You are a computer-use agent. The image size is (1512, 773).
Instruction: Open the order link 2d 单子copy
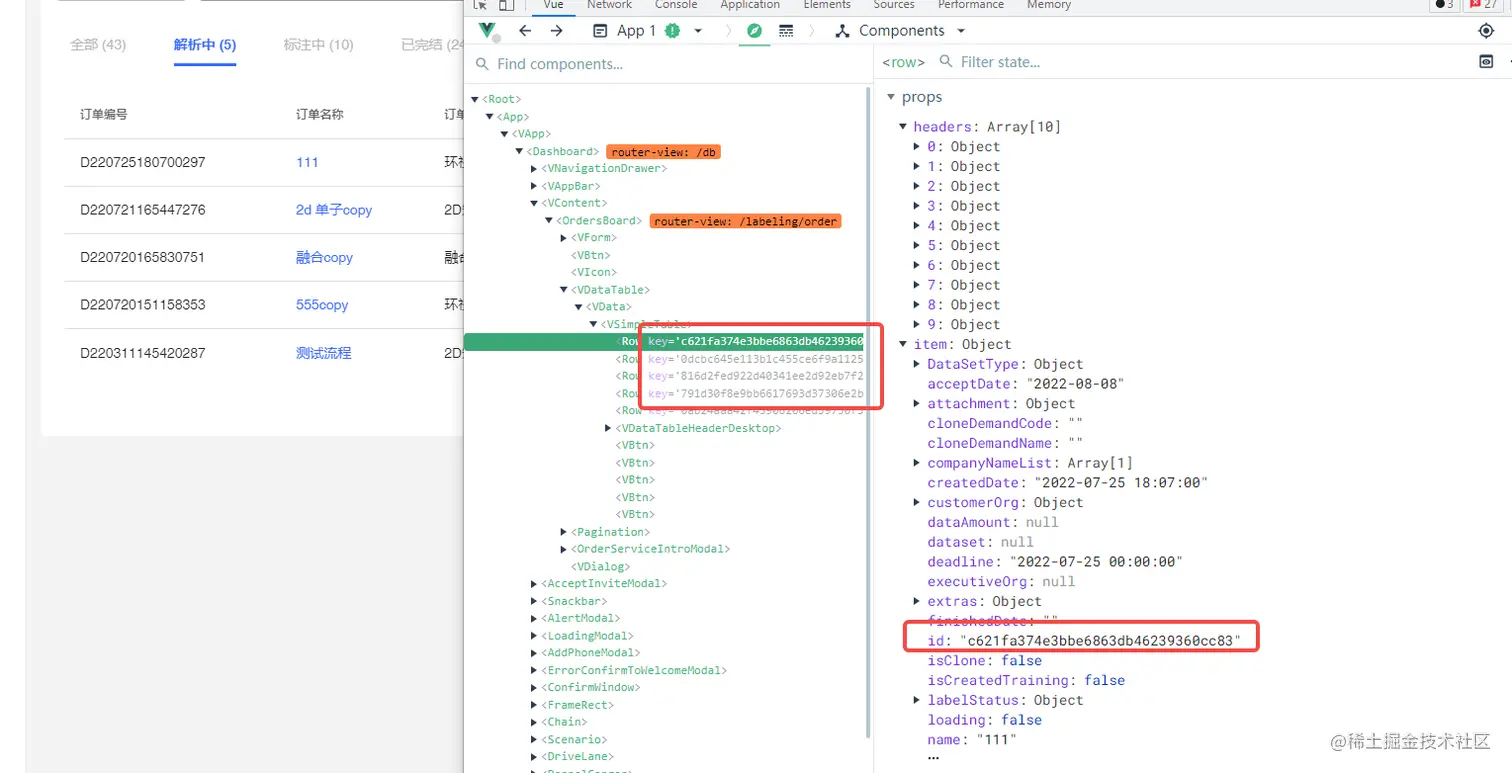(334, 210)
